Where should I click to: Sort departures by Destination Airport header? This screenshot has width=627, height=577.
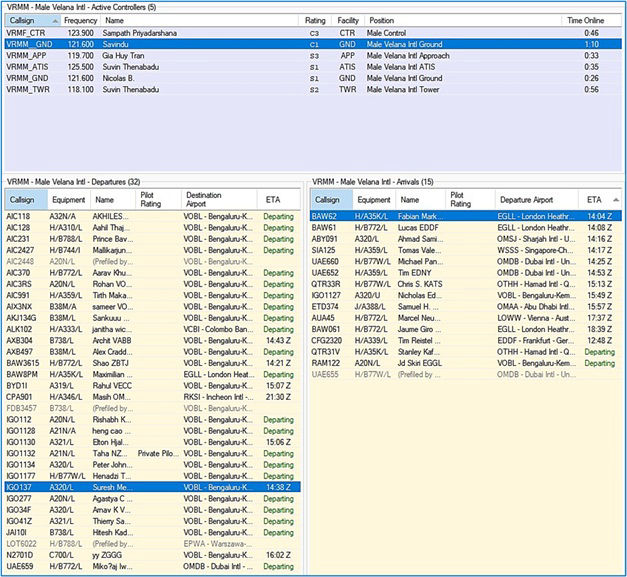click(203, 201)
